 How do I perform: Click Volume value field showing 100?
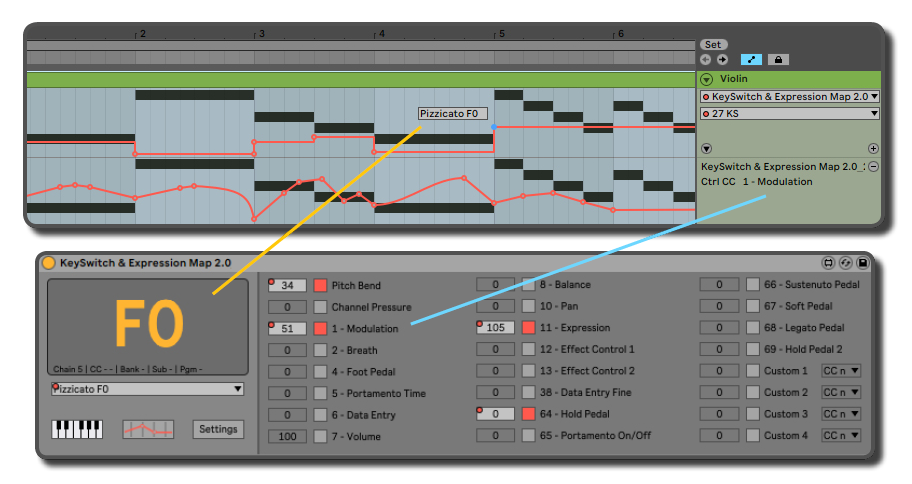287,436
